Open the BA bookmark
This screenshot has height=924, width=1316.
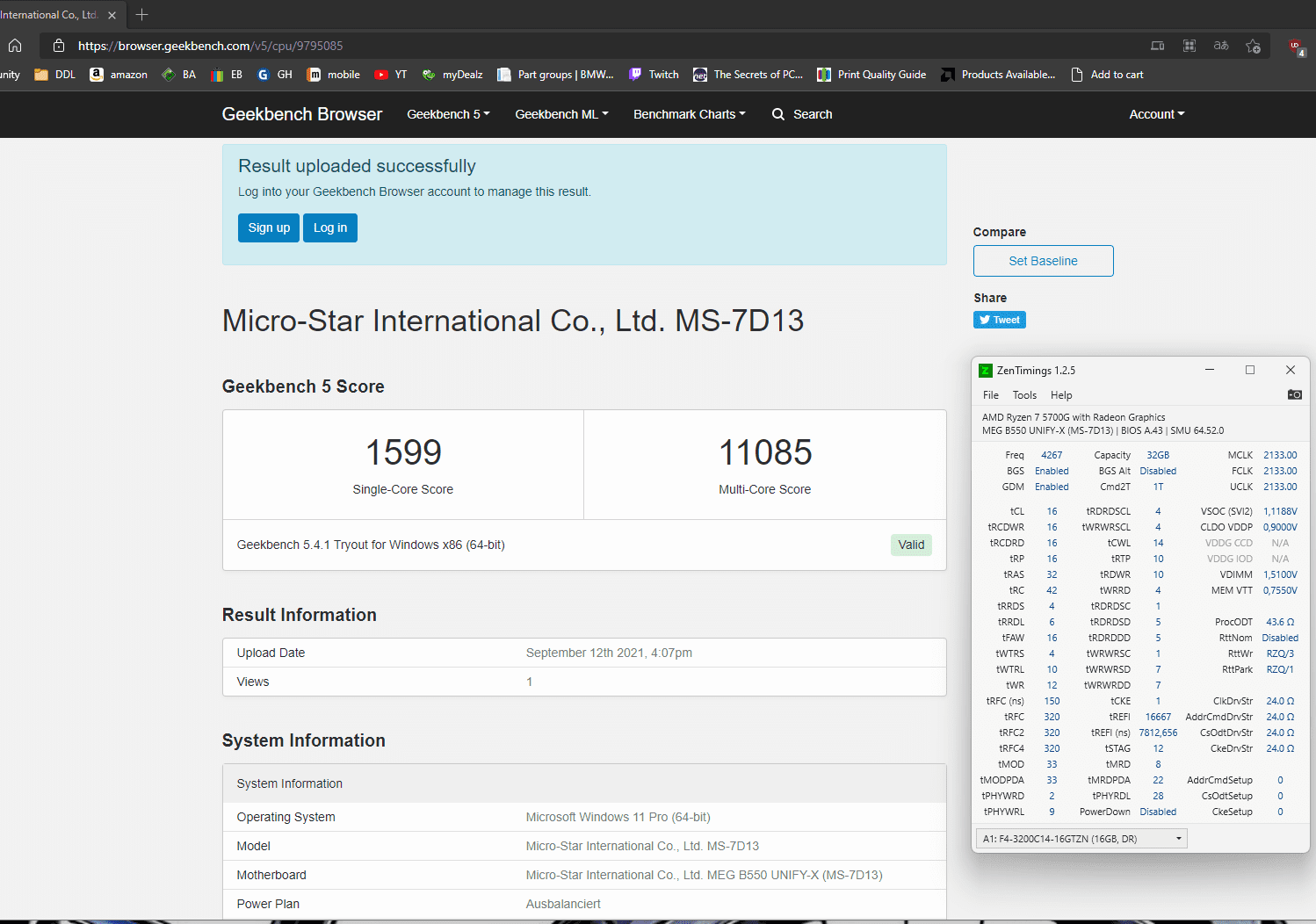[179, 75]
